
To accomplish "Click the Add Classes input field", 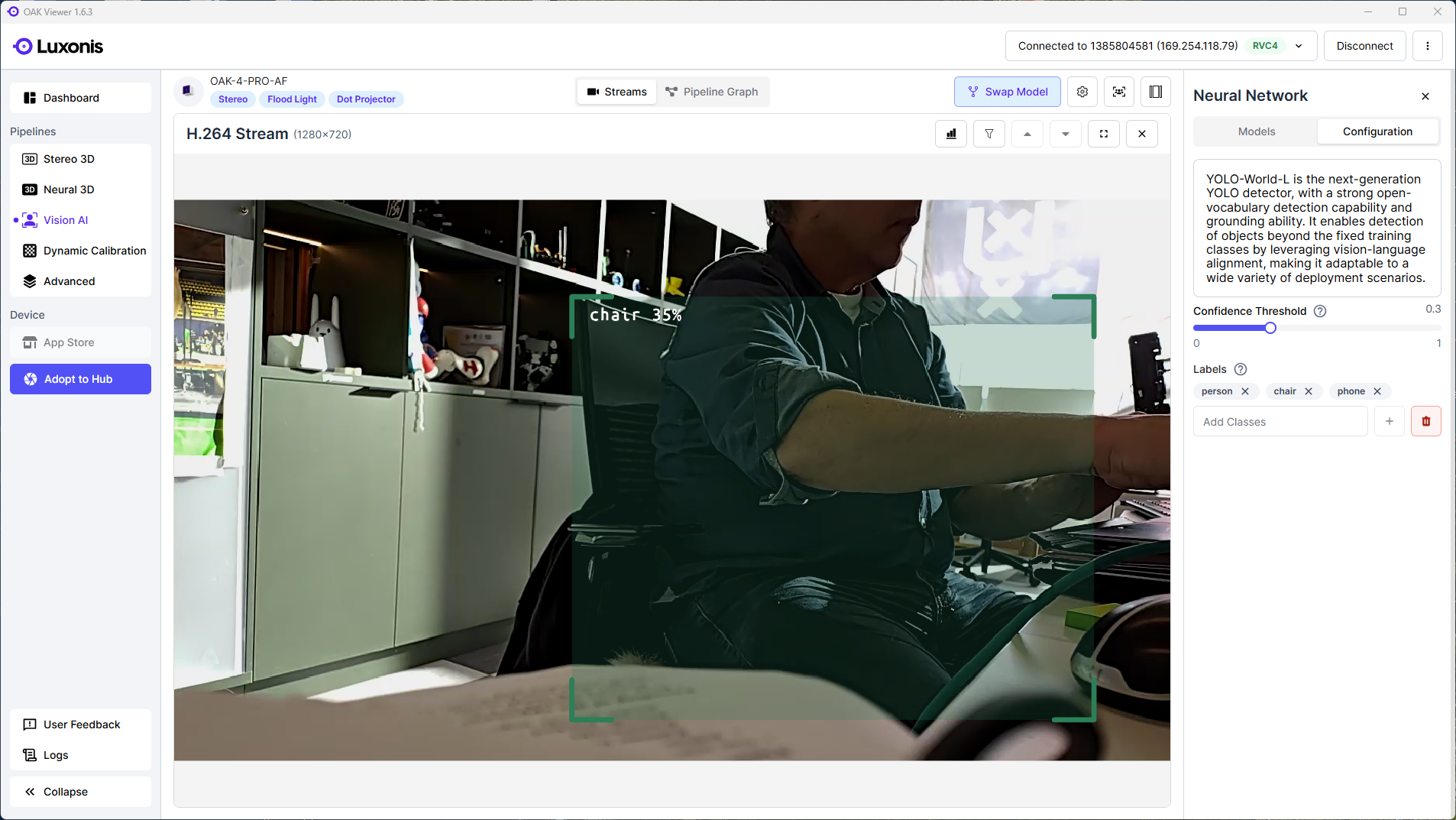I will tap(1280, 422).
